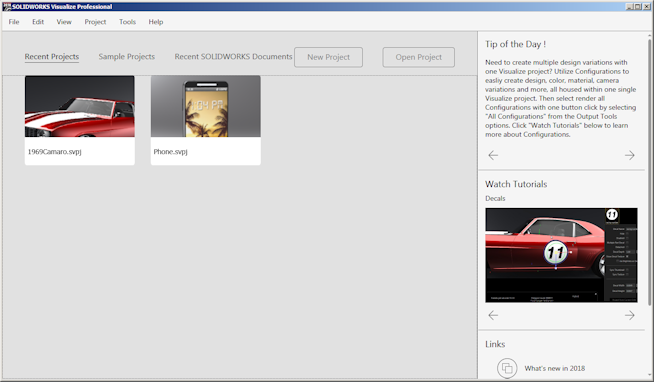Go to previous tutorial with left arrow

(x=493, y=315)
